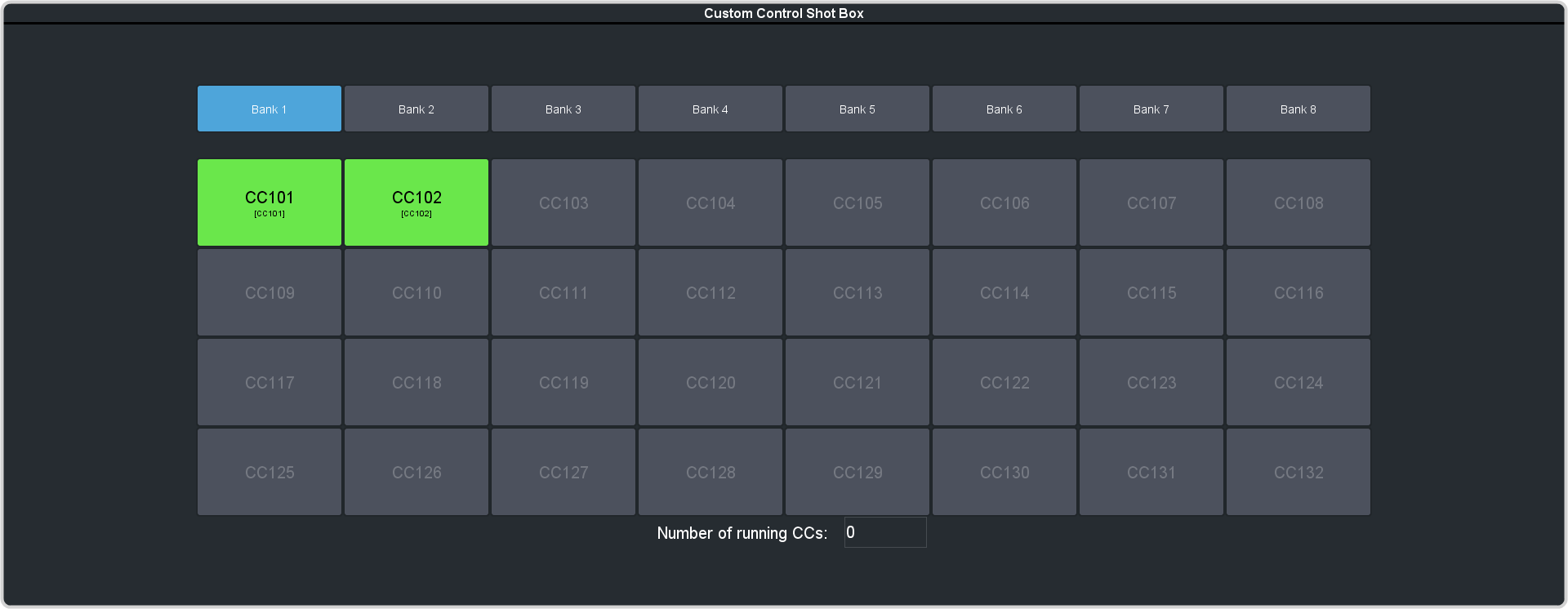The width and height of the screenshot is (1568, 609).
Task: Click the CC127 button
Action: 563,472
